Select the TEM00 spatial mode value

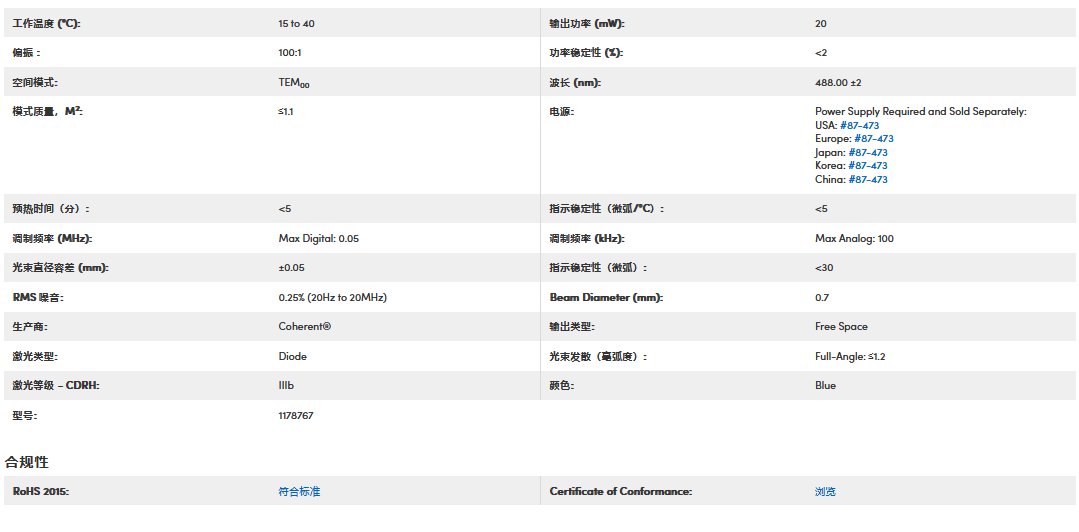(x=294, y=83)
